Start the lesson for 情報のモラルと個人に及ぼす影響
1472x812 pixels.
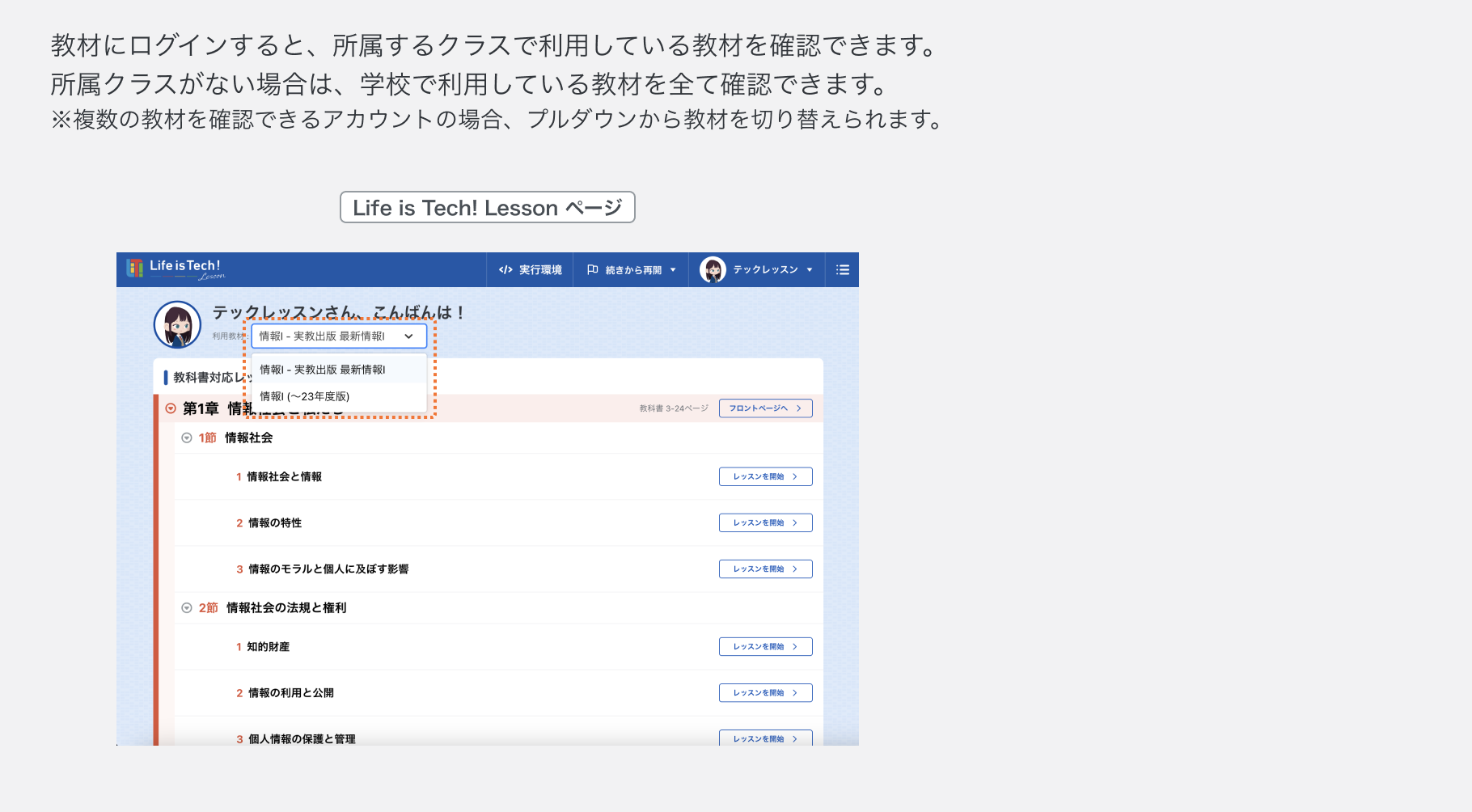coord(765,569)
